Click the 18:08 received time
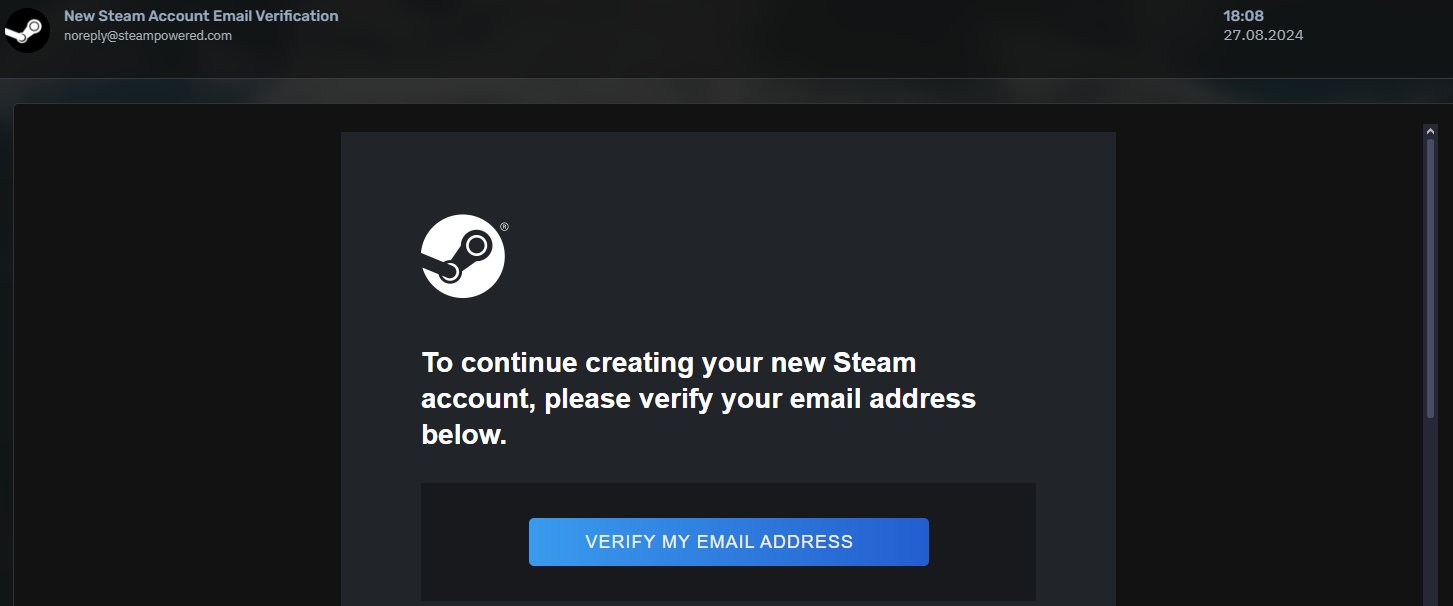This screenshot has height=606, width=1453. coord(1243,16)
